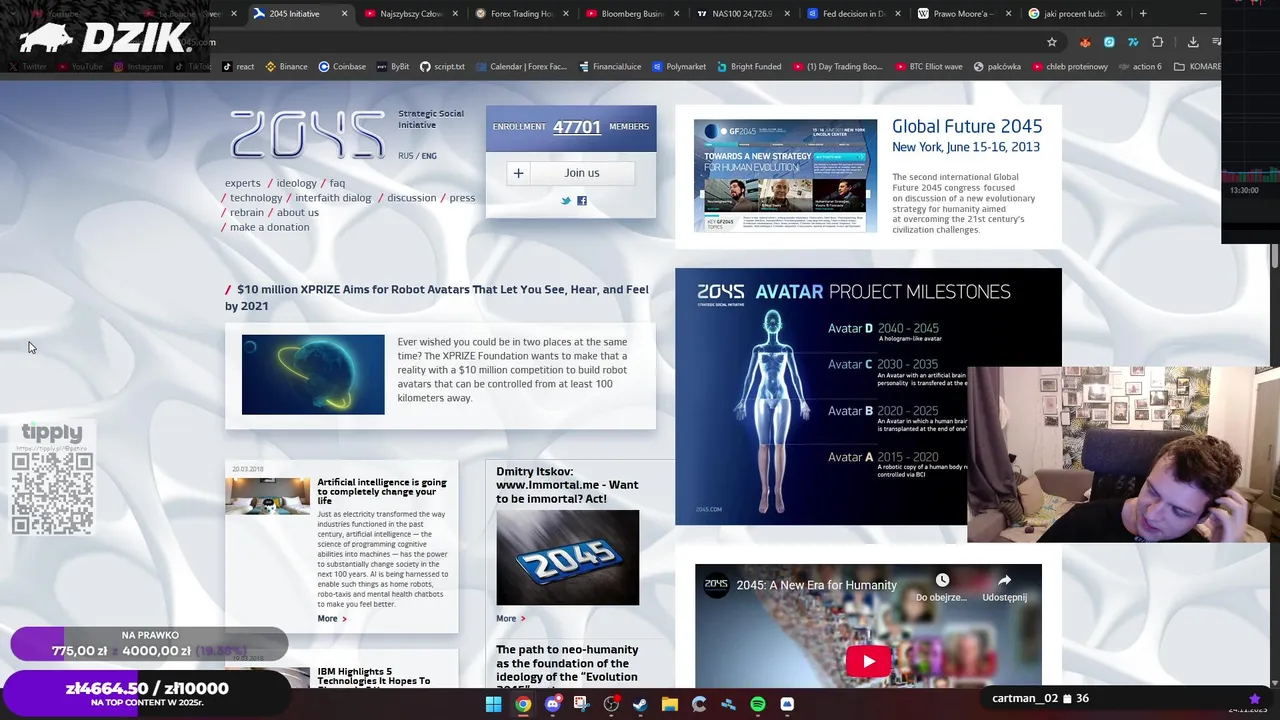Open the chleb proteinowy bookmark
Screen dimensions: 1280x720
(x=1069, y=66)
